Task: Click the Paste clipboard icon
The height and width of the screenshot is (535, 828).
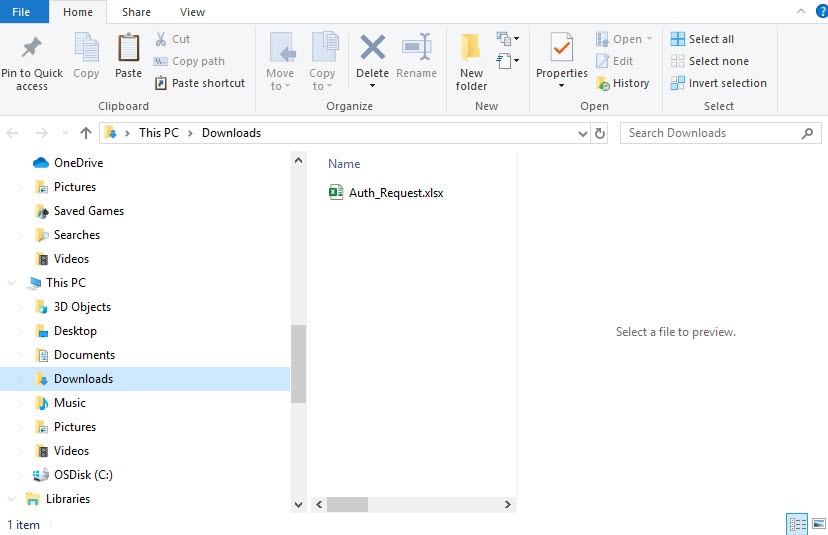Action: tap(128, 48)
